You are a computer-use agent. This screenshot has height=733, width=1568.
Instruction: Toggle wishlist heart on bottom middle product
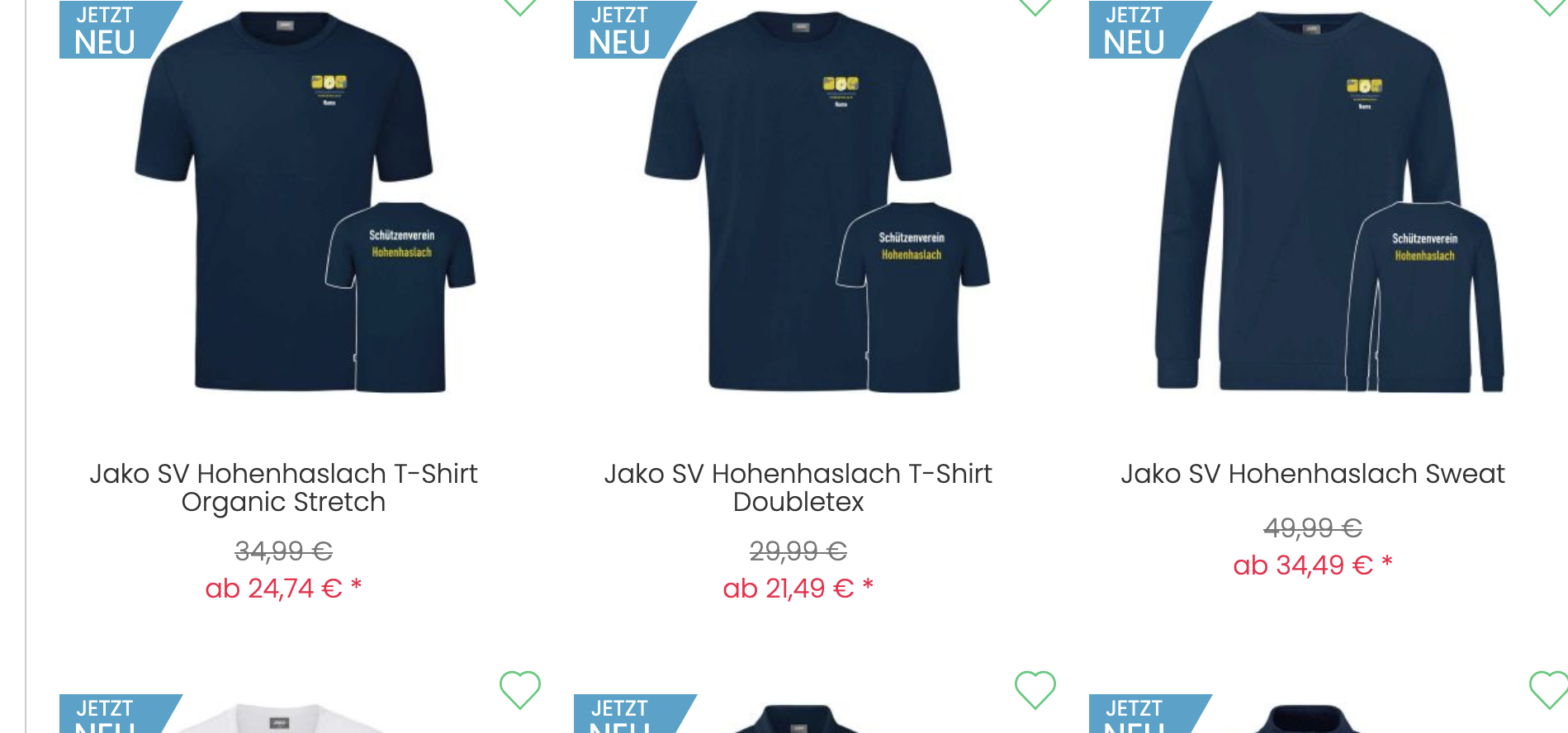pos(1035,689)
